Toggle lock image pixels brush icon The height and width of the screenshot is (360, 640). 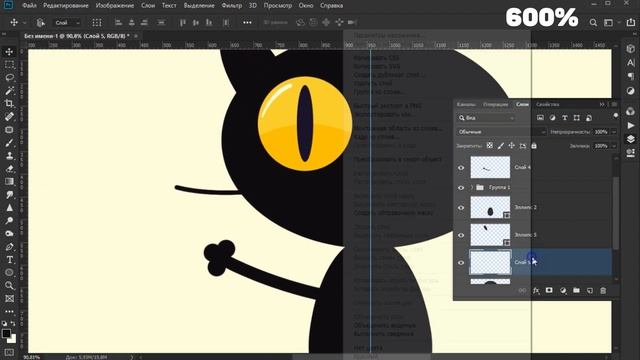[x=500, y=146]
